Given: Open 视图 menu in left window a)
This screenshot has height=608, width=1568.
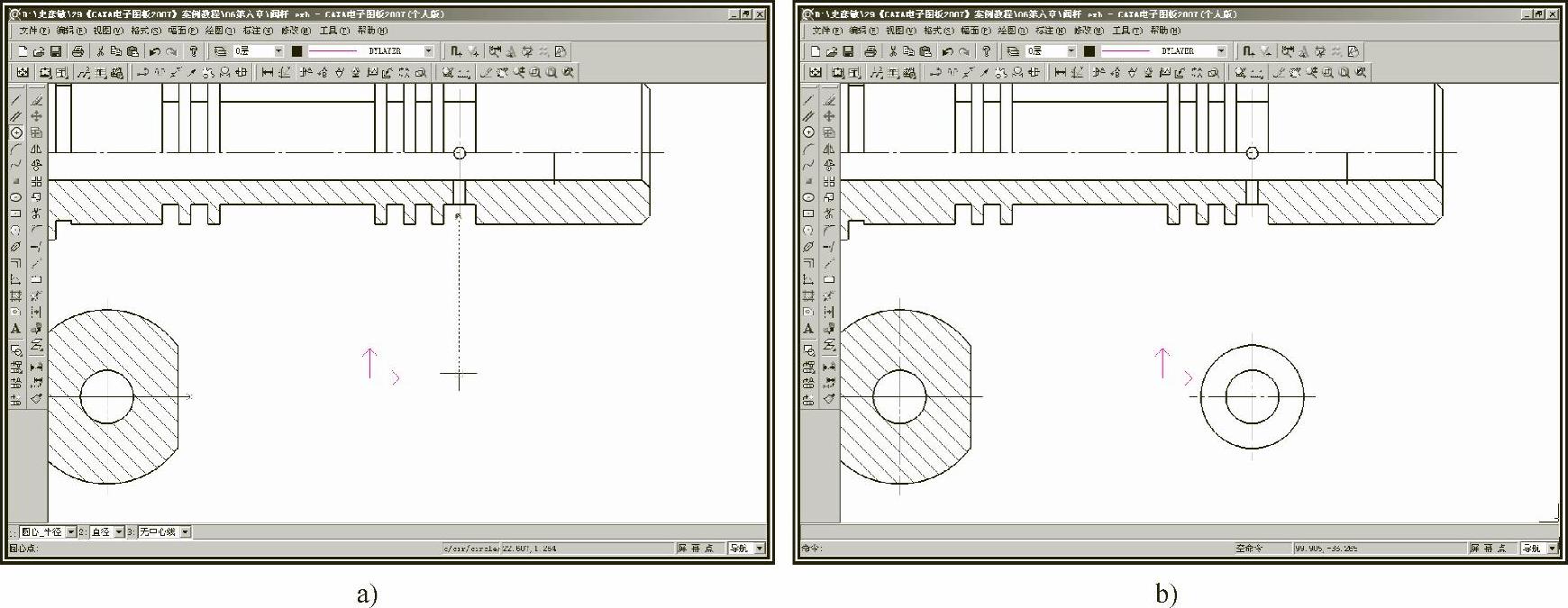Looking at the screenshot, I should (108, 31).
